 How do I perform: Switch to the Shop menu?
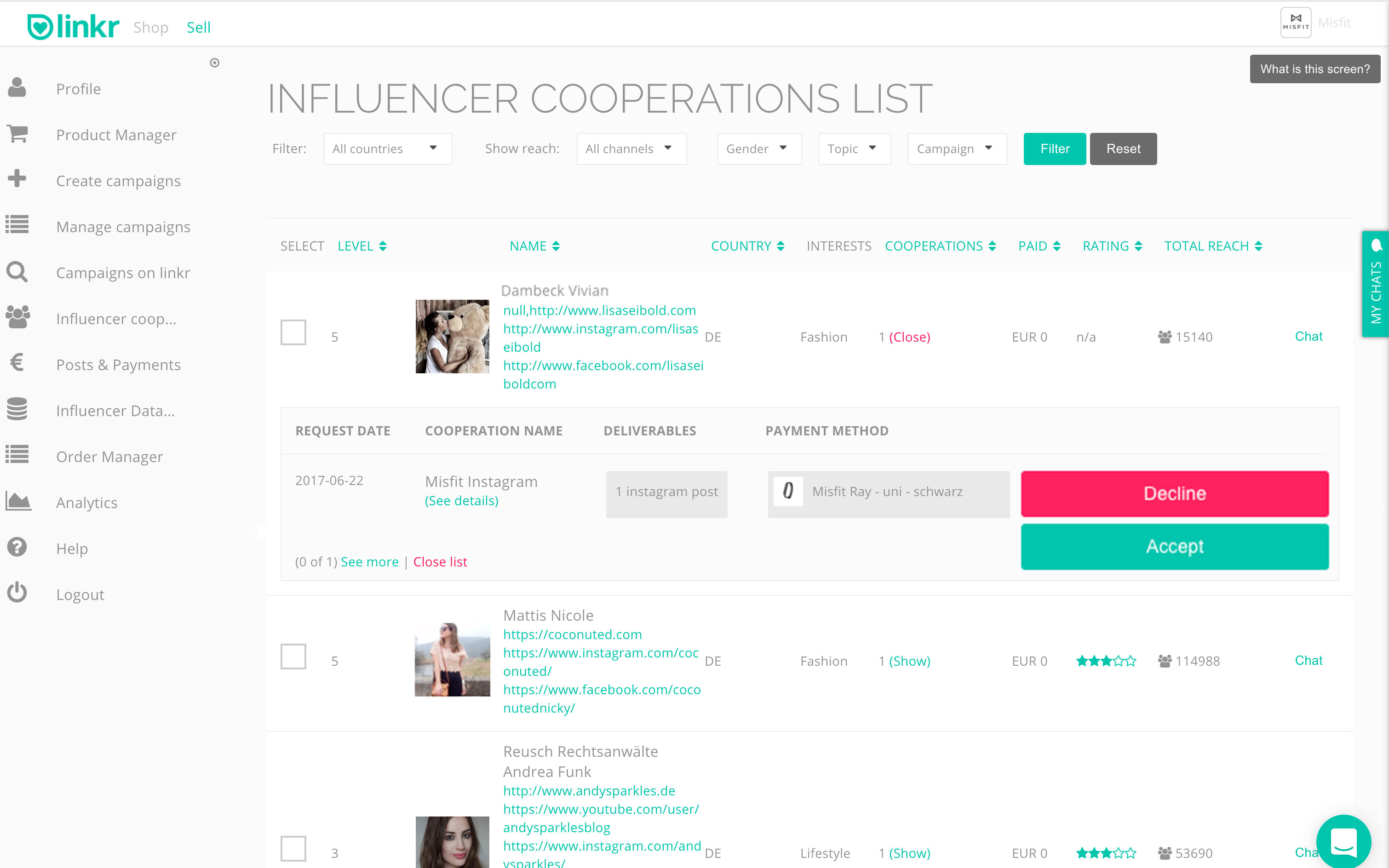pos(151,27)
